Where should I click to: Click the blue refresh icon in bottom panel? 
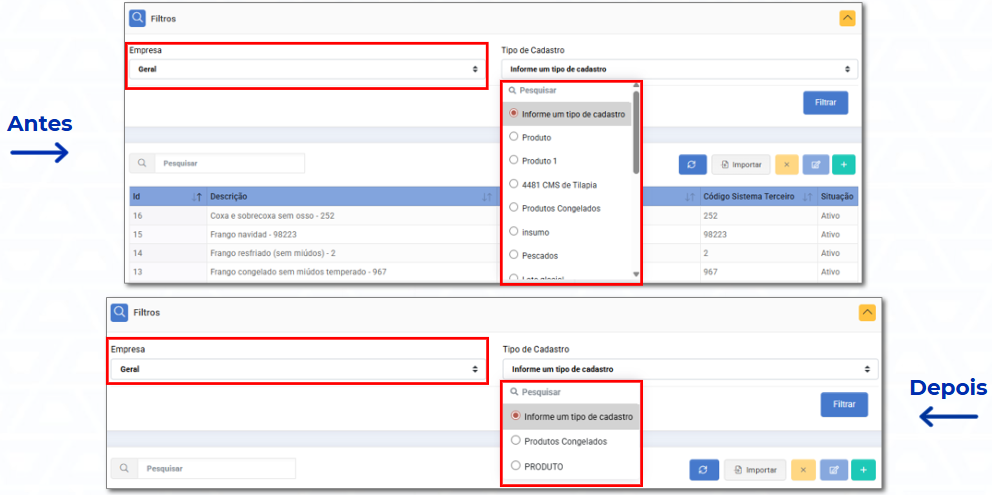(703, 469)
